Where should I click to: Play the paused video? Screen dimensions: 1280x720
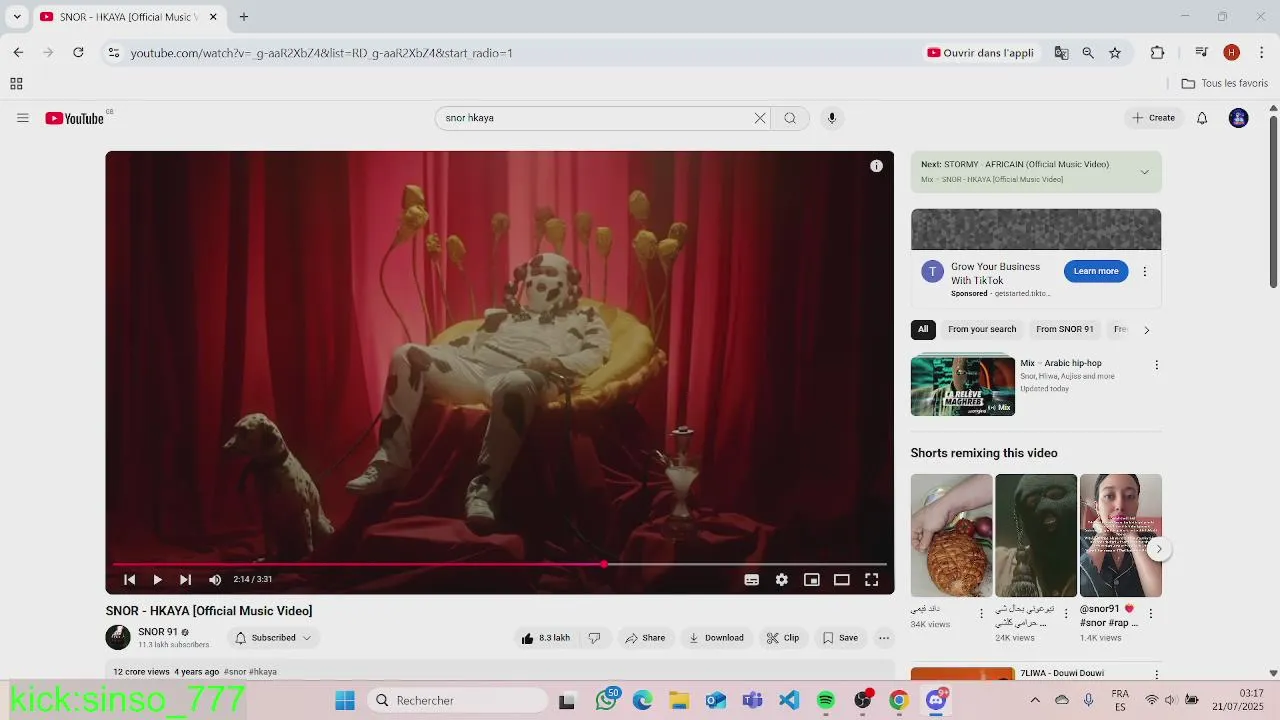[157, 579]
